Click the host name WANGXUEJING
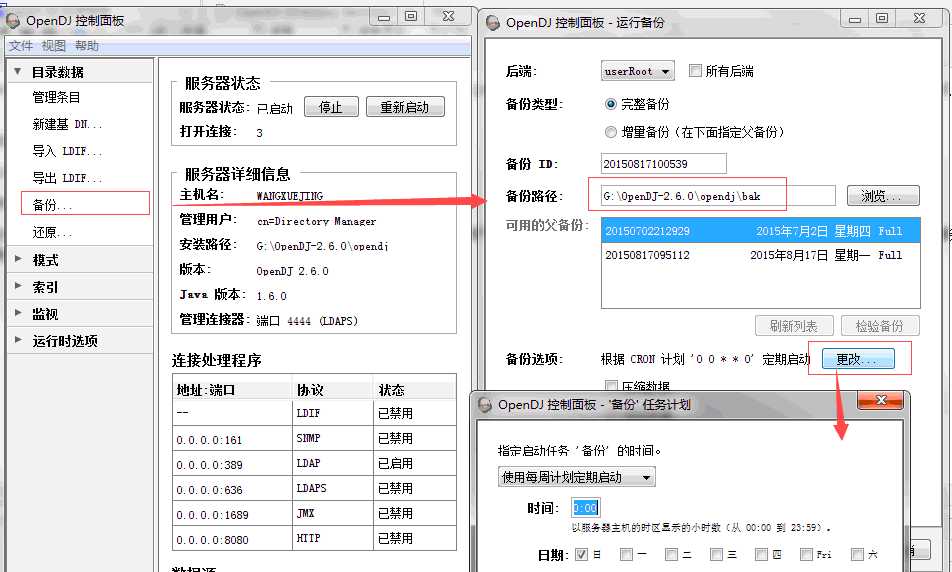 point(290,196)
